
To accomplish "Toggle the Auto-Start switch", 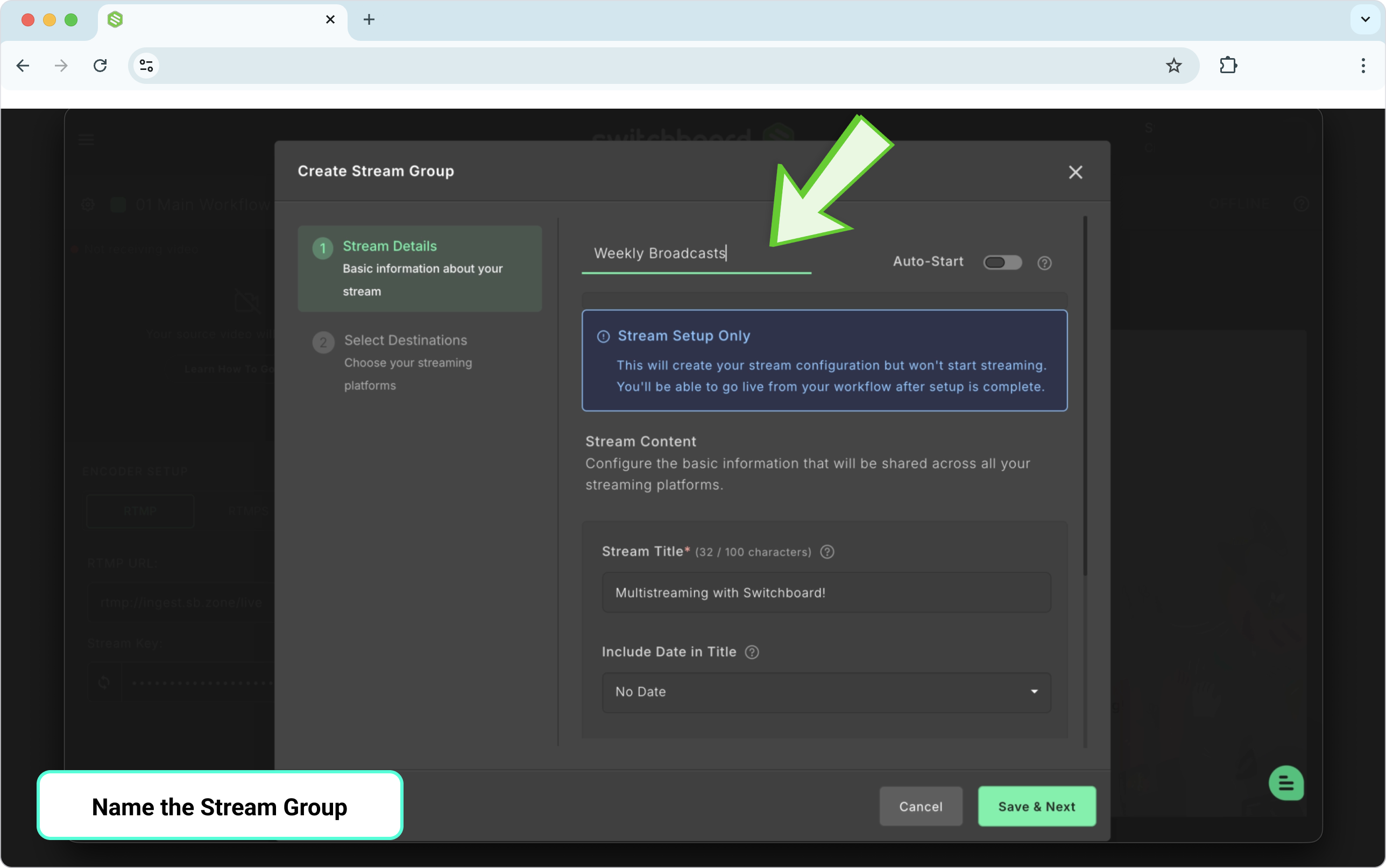I will point(1002,262).
